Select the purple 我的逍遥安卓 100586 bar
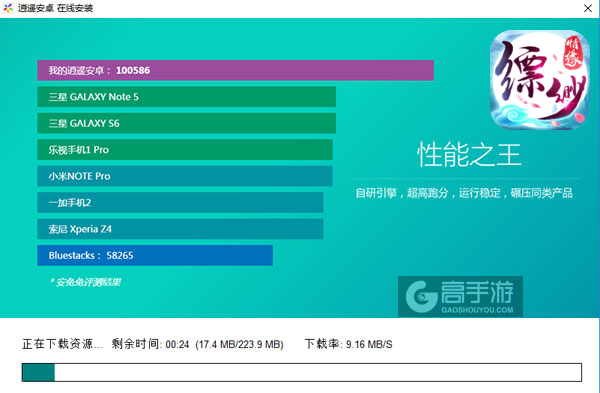 (235, 70)
